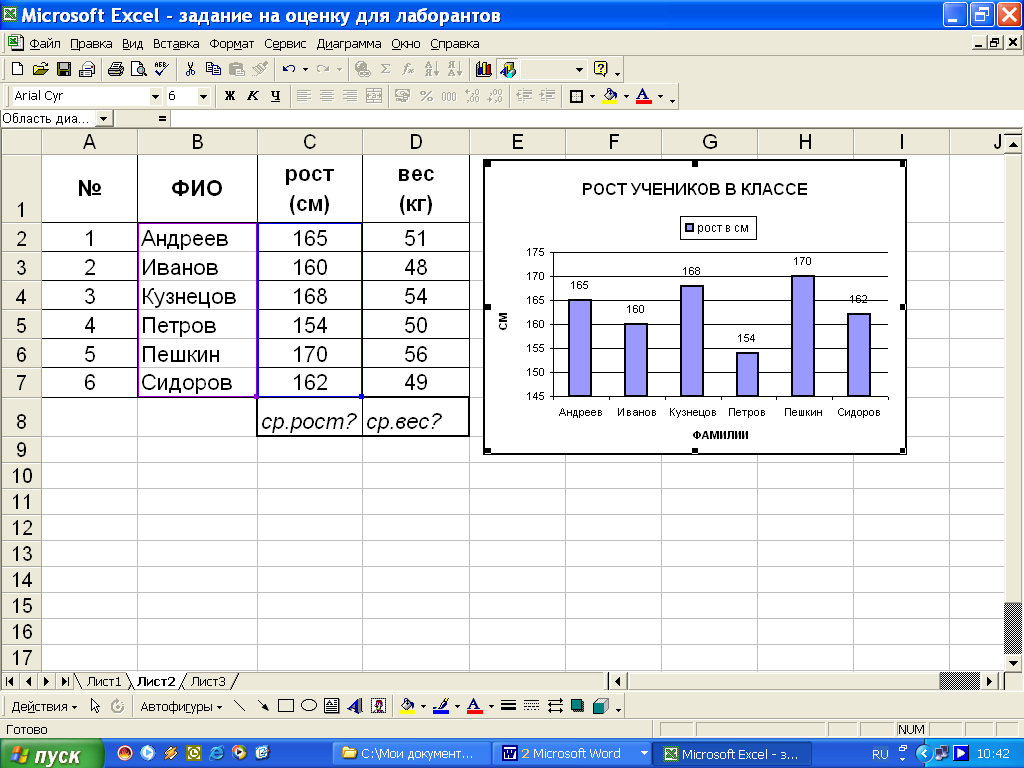Expand the zoom level dropdown
The image size is (1024, 768).
pyautogui.click(x=579, y=69)
